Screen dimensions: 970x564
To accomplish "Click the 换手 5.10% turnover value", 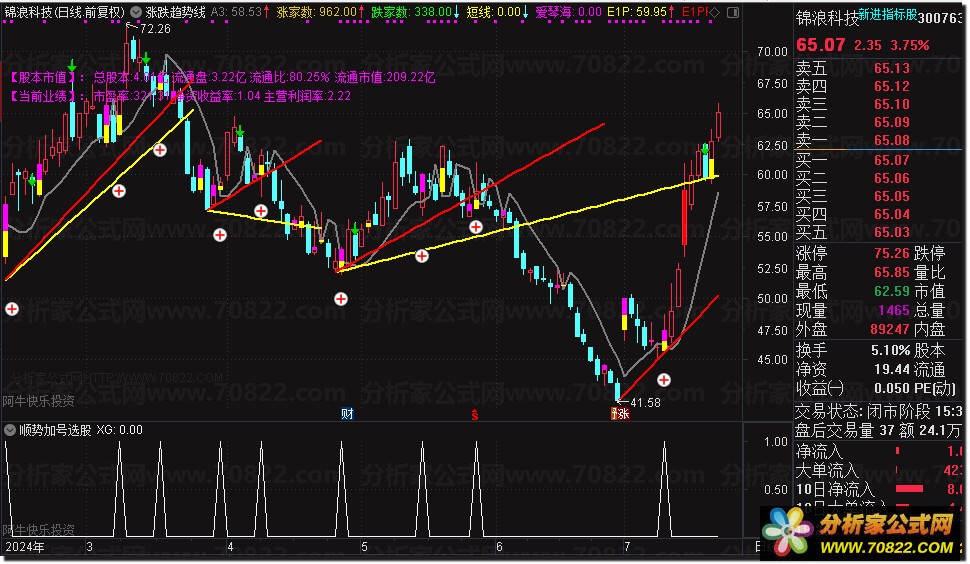I will coord(890,350).
